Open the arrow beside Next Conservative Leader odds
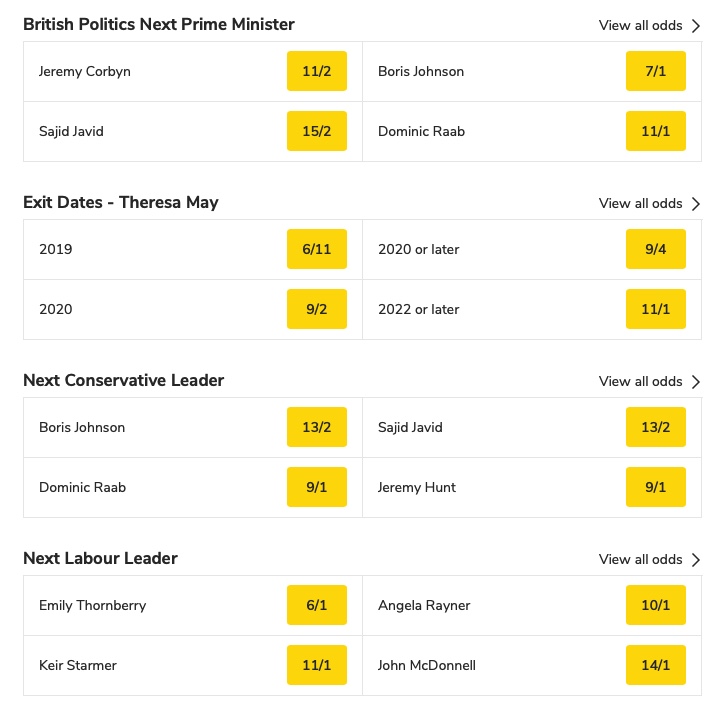The image size is (712, 712). coord(695,382)
